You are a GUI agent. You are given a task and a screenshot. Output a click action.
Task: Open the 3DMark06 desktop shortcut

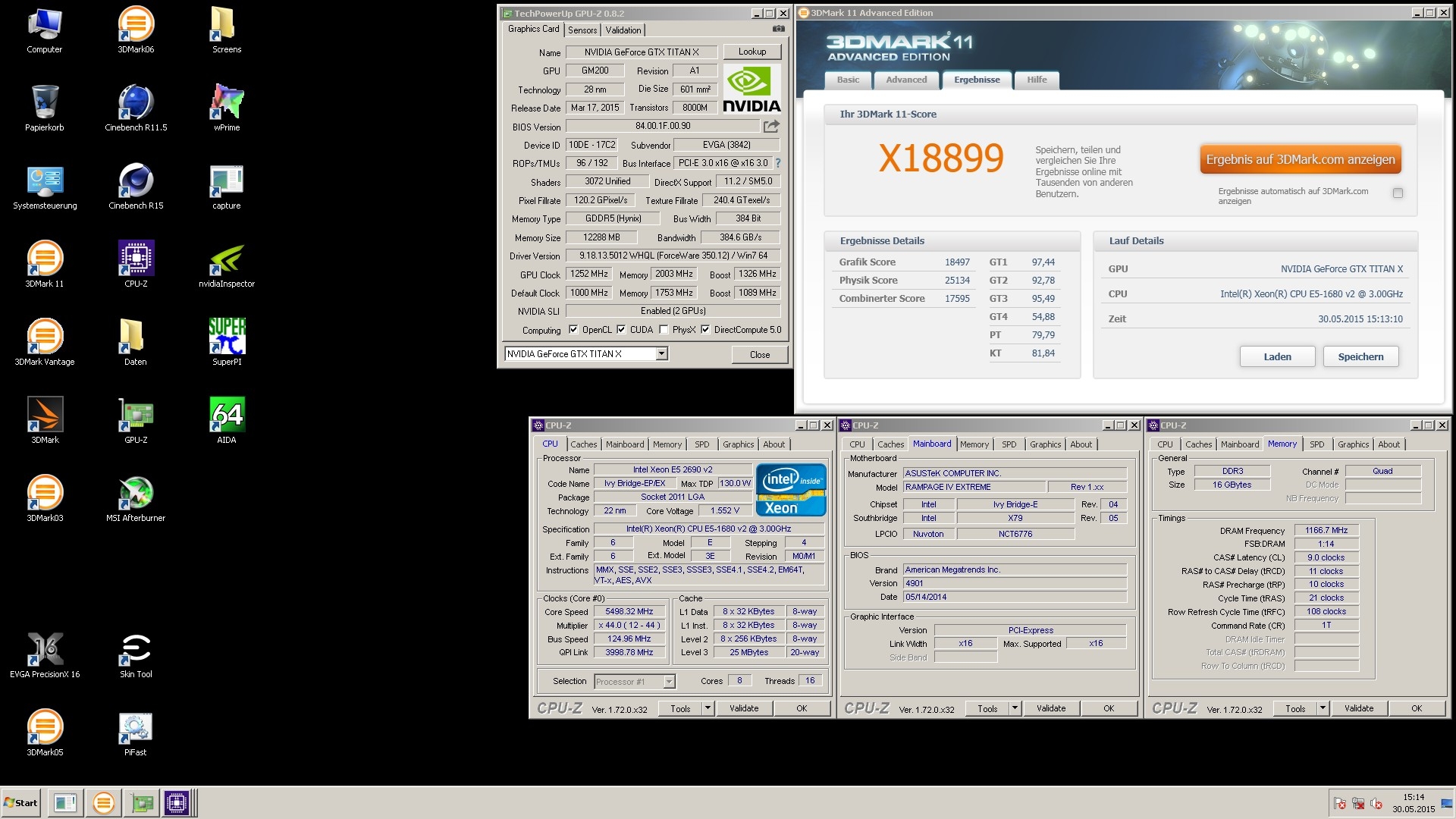pos(136,30)
